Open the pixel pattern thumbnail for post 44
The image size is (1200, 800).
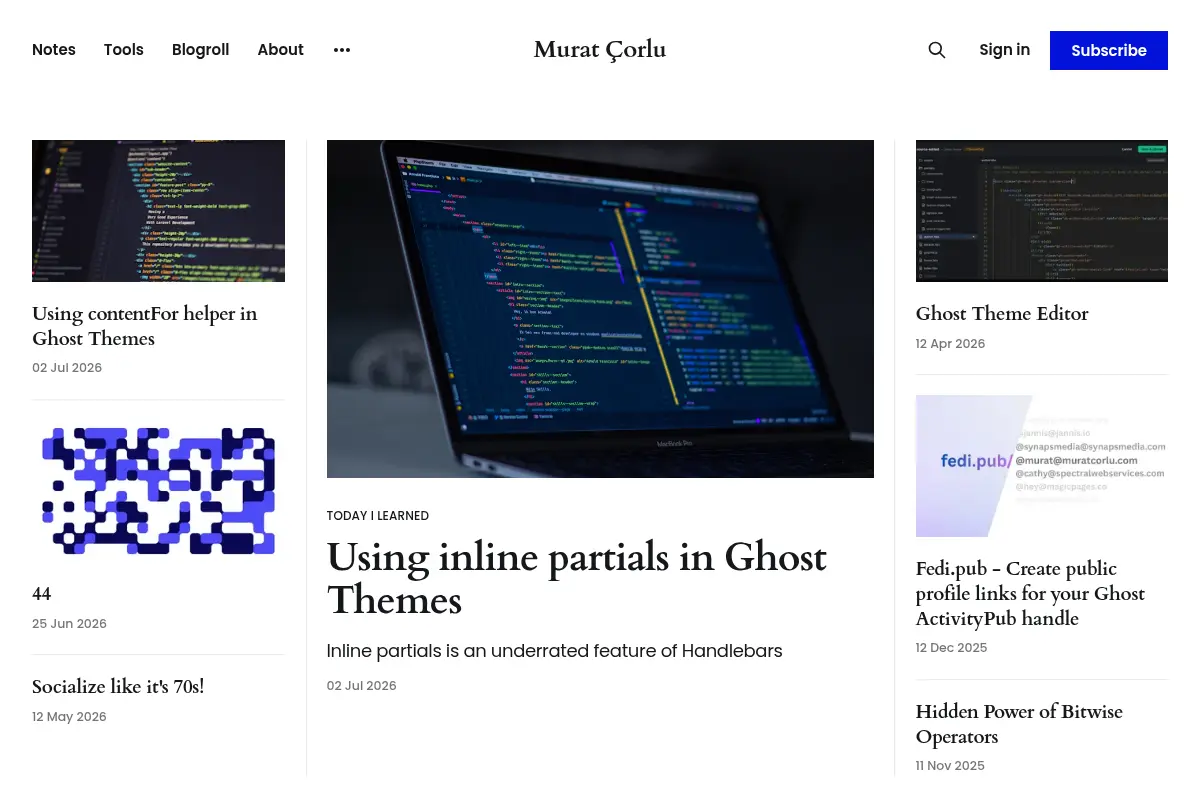point(158,491)
